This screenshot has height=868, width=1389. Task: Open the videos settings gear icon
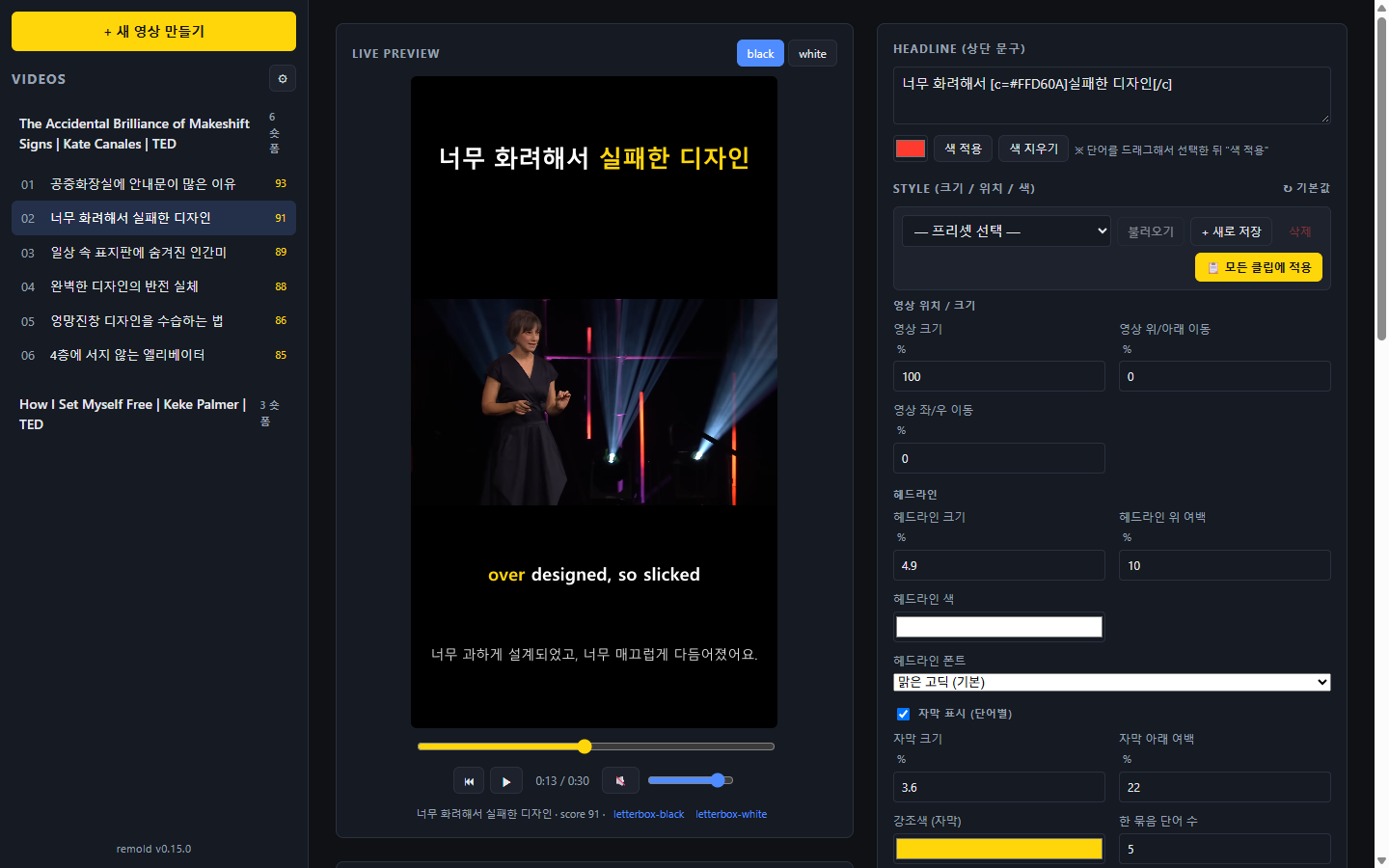tap(283, 79)
